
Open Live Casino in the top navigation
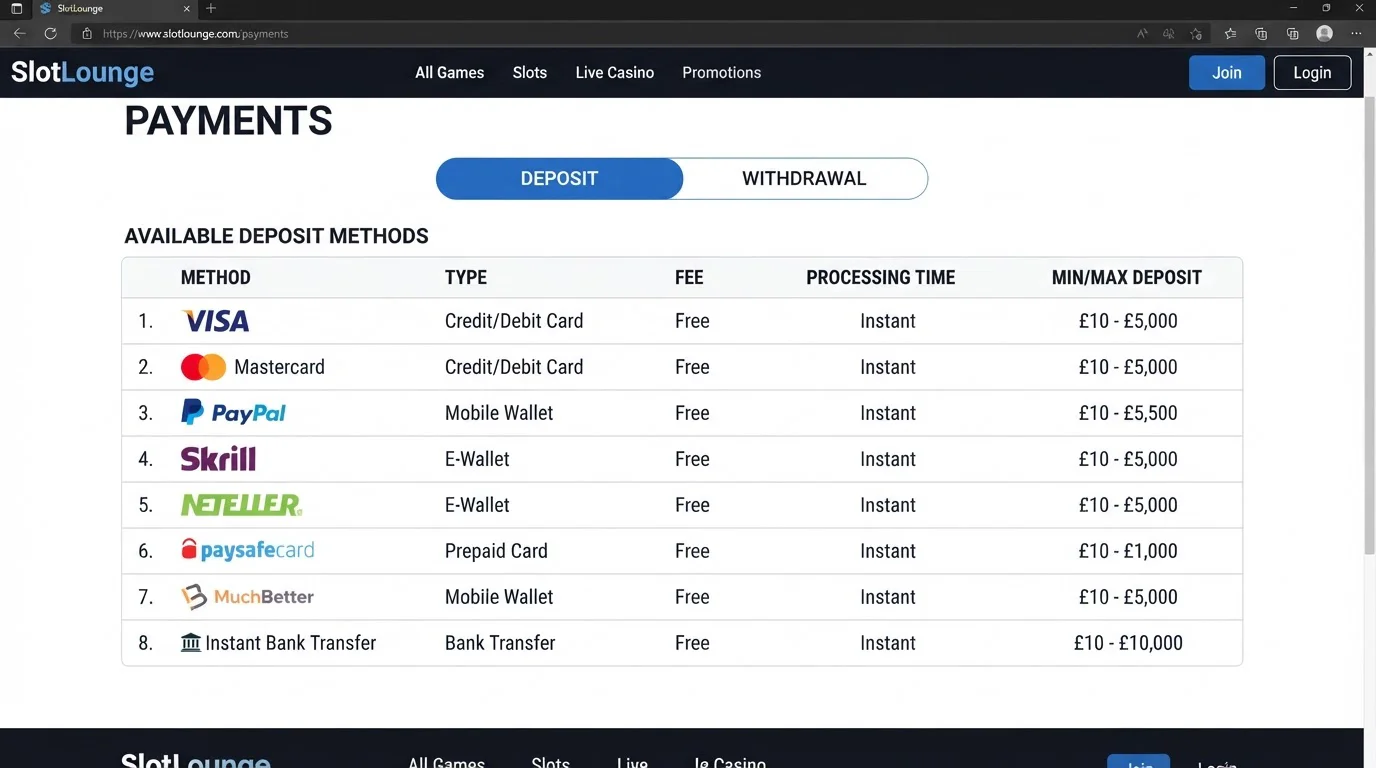(x=615, y=73)
